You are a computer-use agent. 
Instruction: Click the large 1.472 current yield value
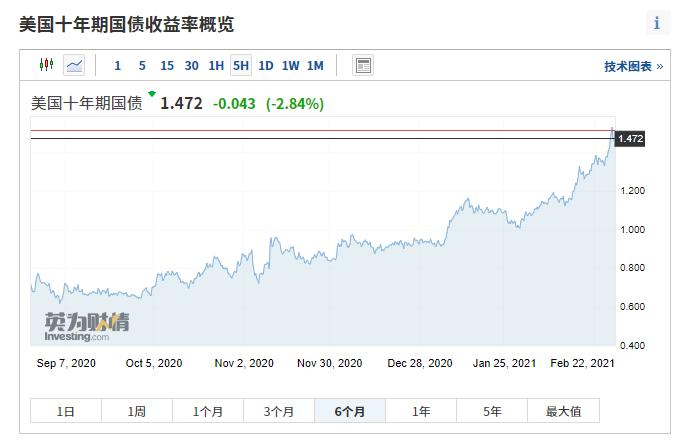pyautogui.click(x=181, y=104)
